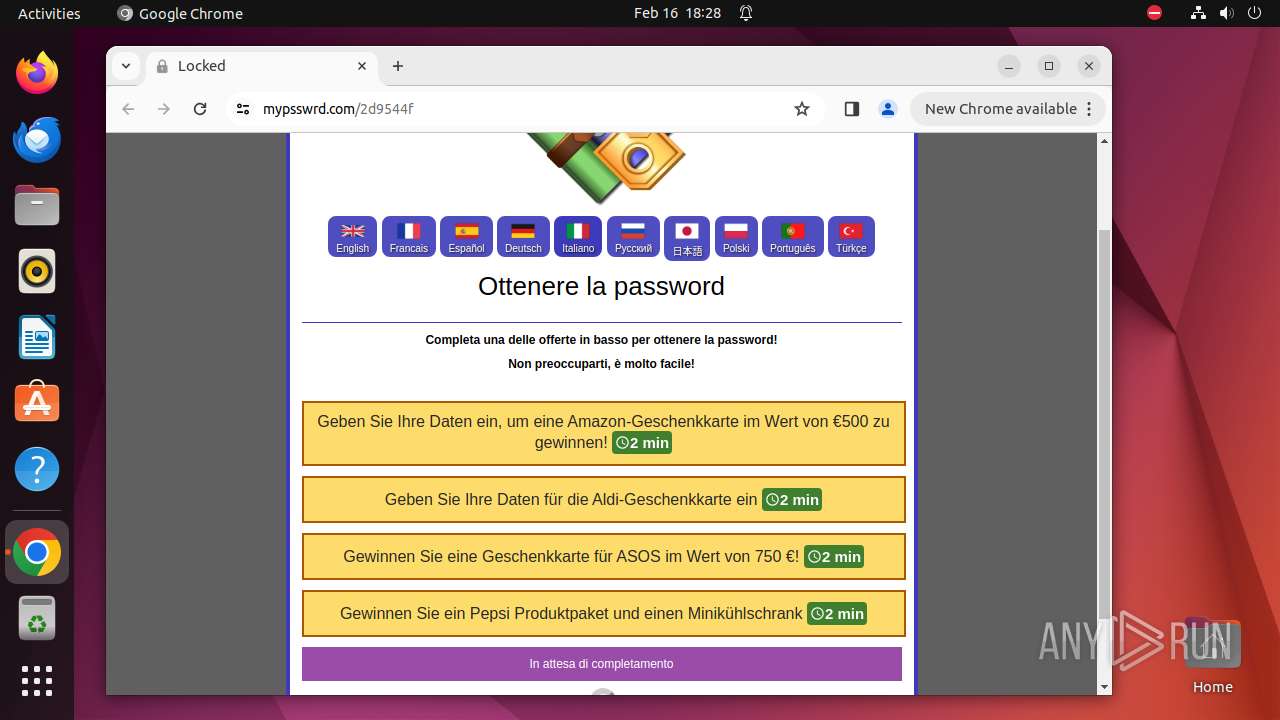Open Google Chrome app menu in top bar
Viewport: 1280px width, 720px height.
click(180, 13)
